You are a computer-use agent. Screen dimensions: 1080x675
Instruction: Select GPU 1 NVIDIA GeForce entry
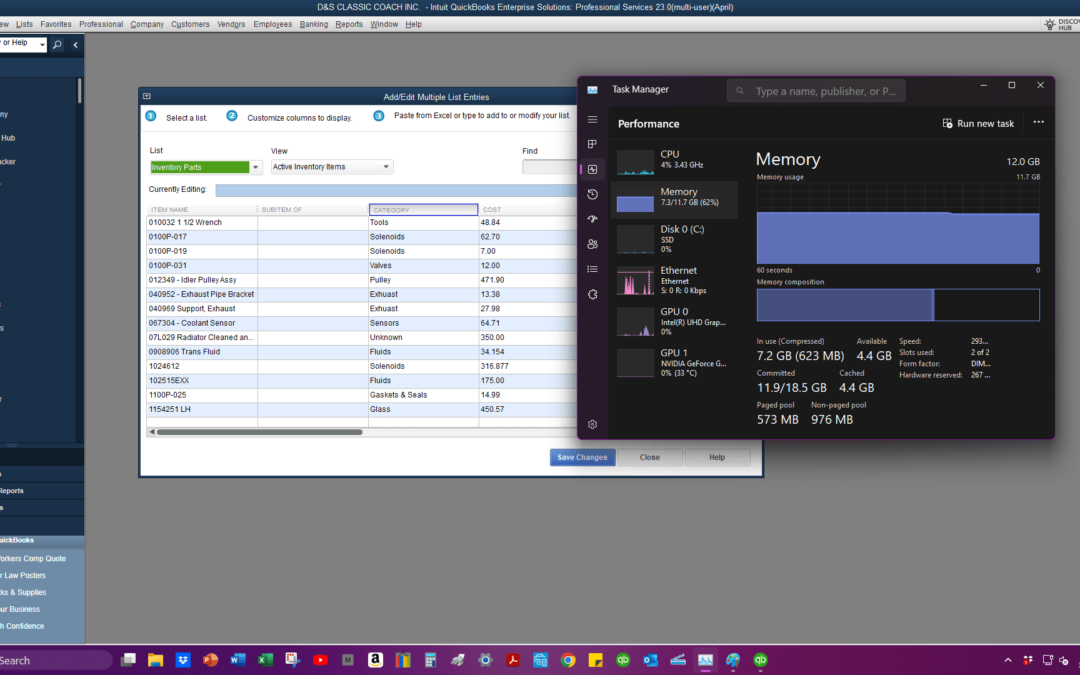[674, 362]
